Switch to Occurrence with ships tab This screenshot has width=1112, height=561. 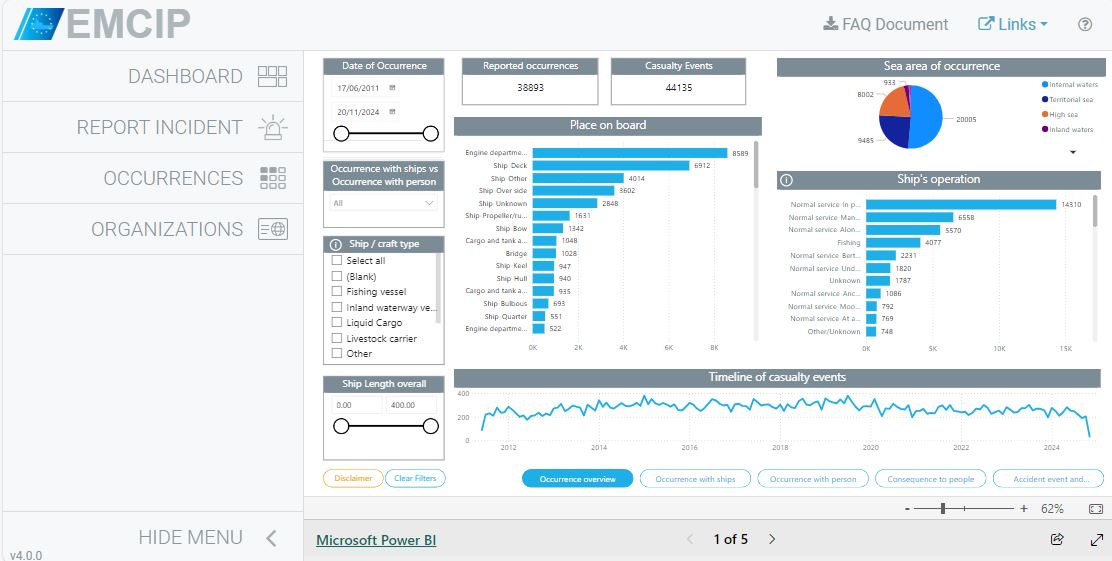[x=695, y=479]
